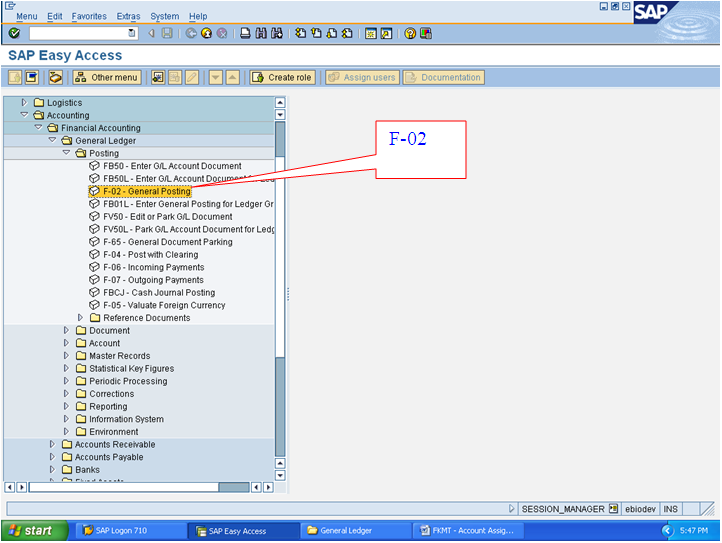Viewport: 722px width, 543px height.
Task: Click the Create New Session icon
Action: 371,33
